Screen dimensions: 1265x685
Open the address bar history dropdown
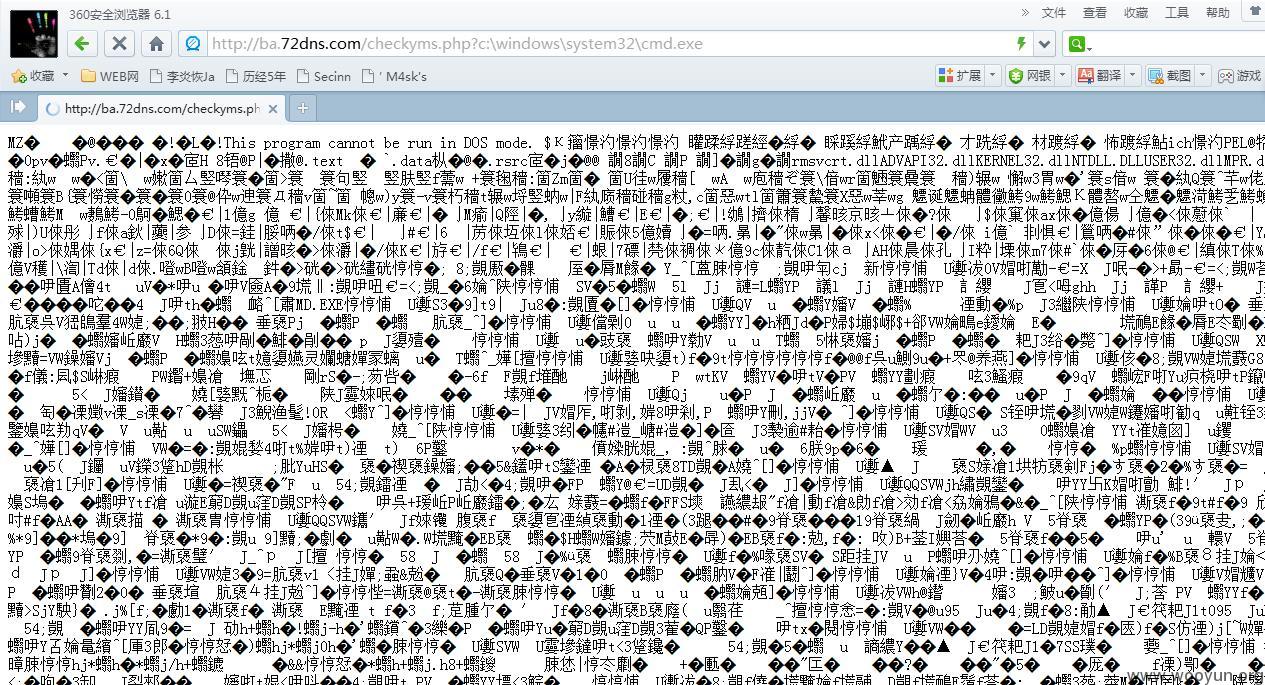[1045, 44]
